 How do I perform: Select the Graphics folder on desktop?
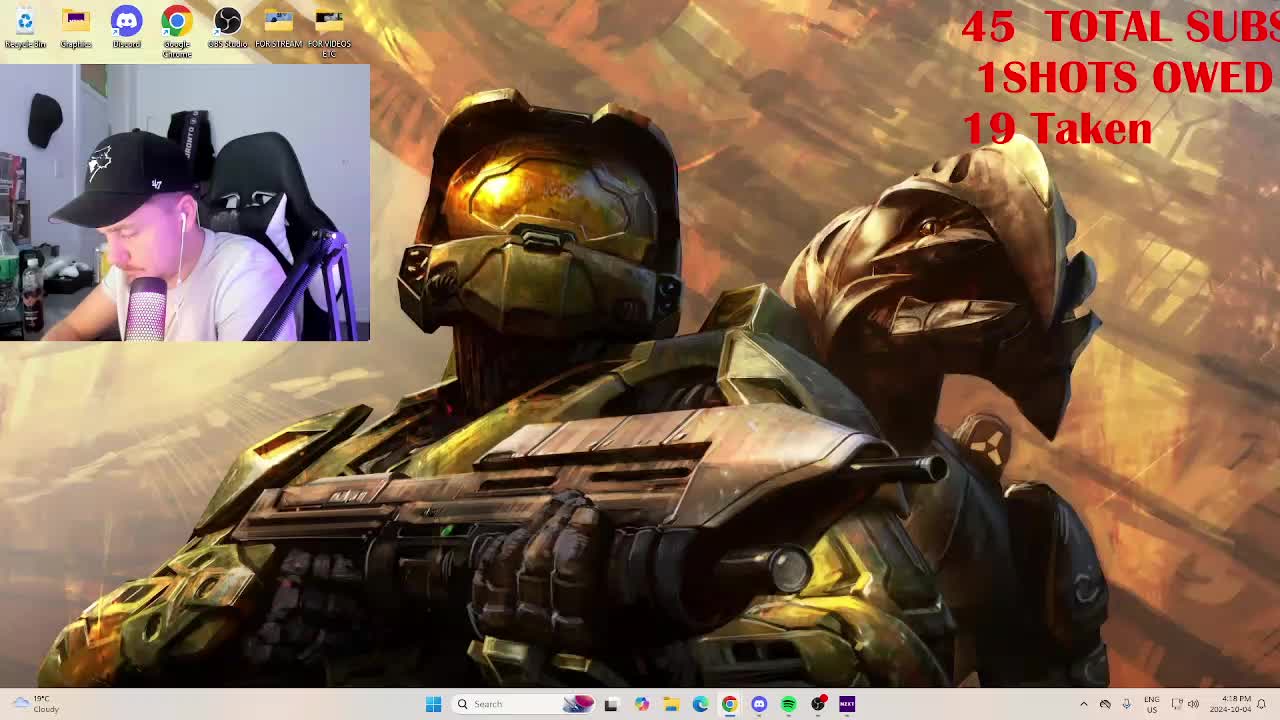click(76, 29)
